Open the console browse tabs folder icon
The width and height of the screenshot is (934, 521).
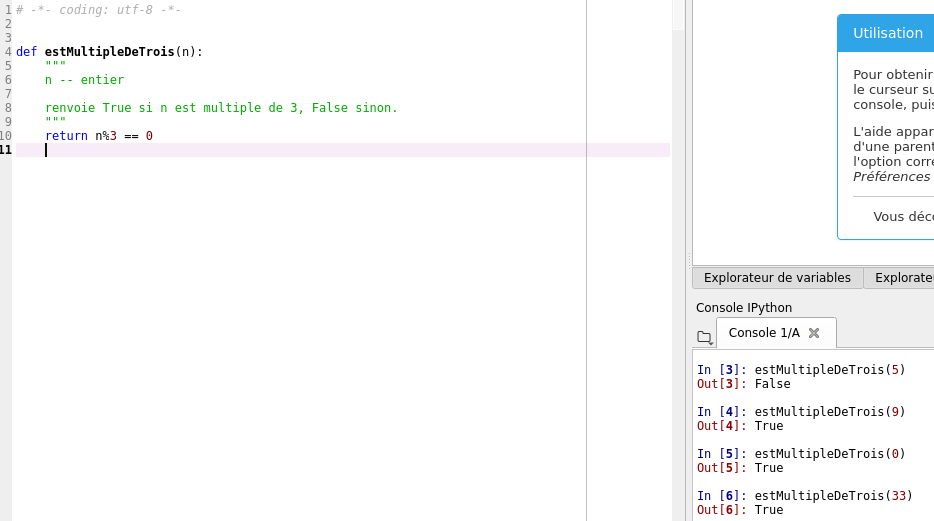click(704, 337)
